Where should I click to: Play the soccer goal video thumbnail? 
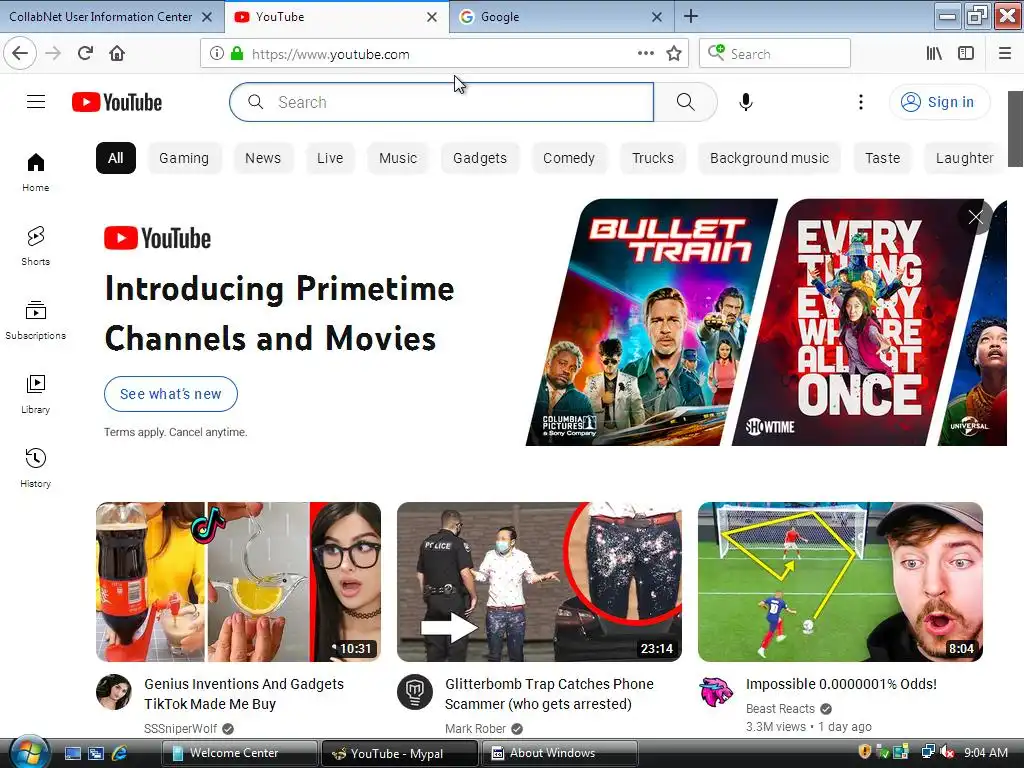pyautogui.click(x=840, y=582)
